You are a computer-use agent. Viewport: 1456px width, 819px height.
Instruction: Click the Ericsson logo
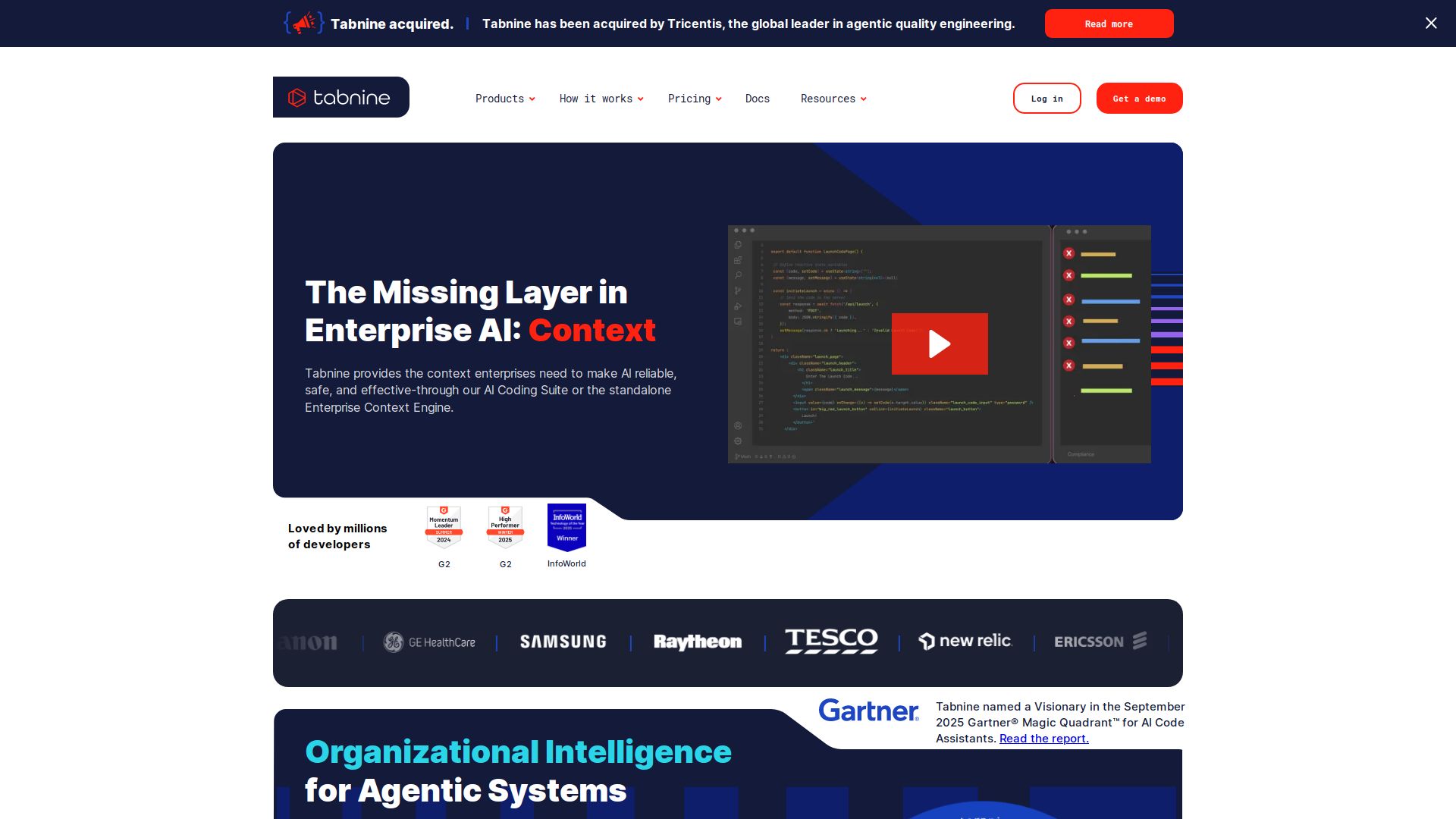tap(1100, 642)
